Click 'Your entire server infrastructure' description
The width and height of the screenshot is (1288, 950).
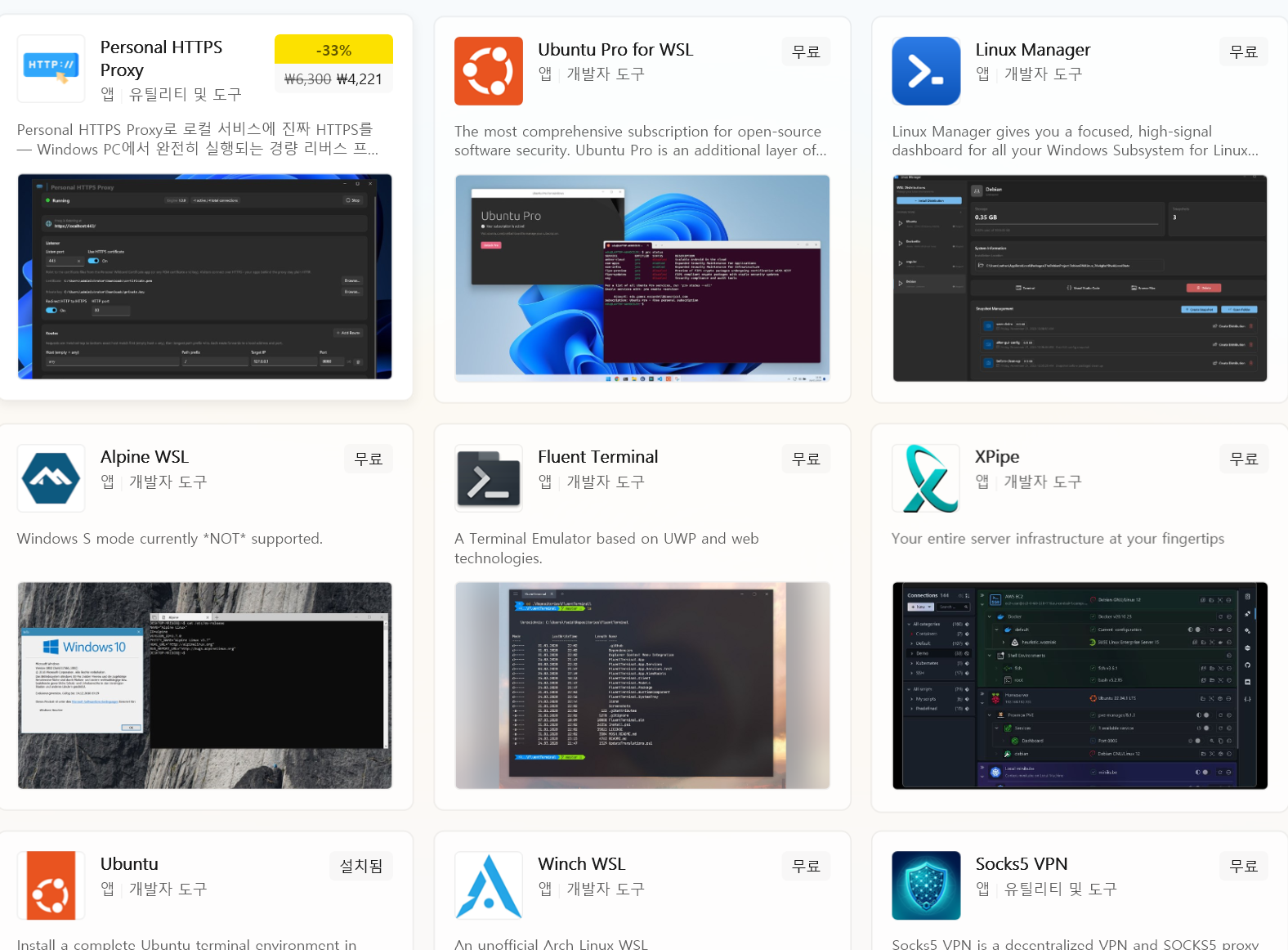point(1058,539)
